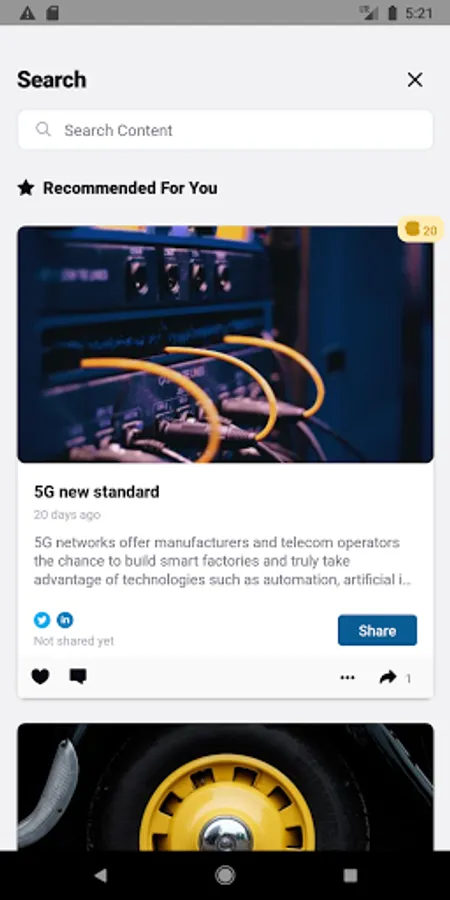Click the blue Share button

[377, 630]
